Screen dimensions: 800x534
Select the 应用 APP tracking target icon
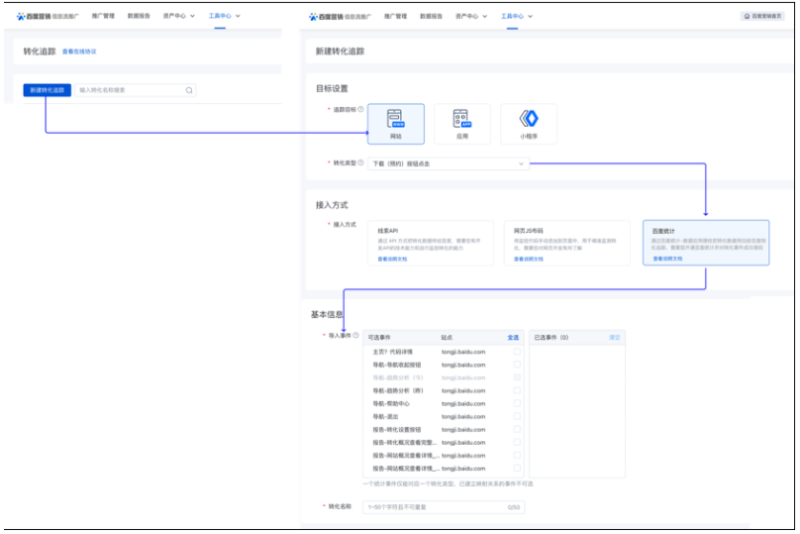coord(462,124)
